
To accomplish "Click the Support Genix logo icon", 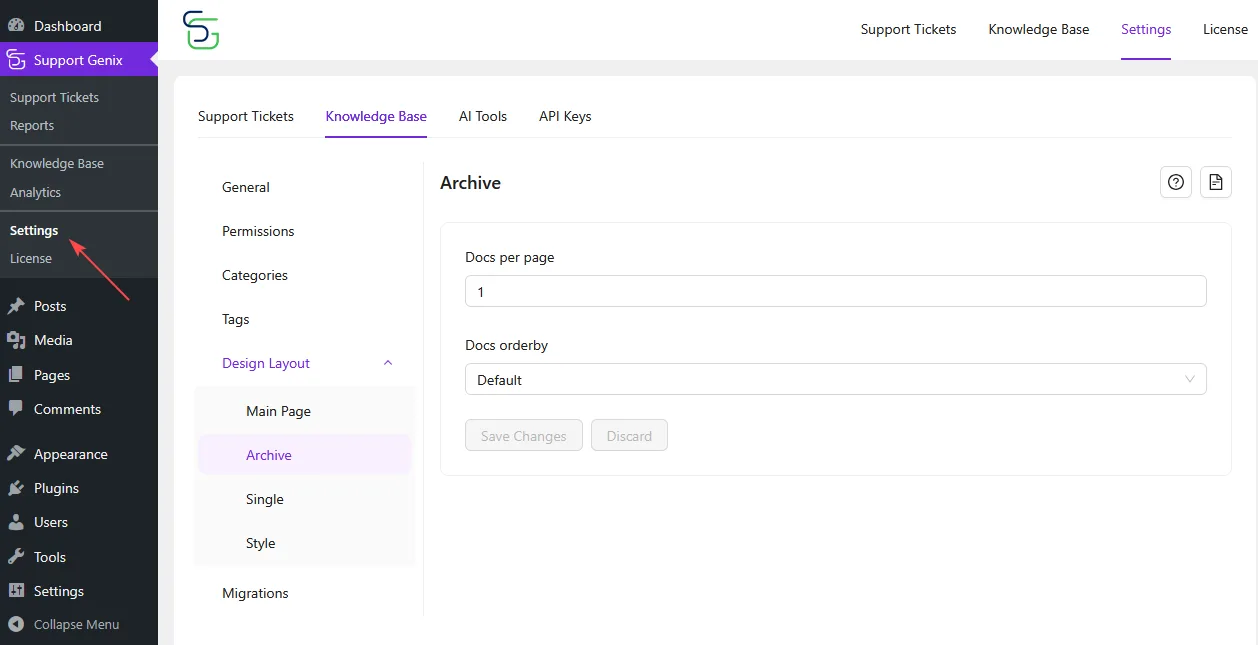I will (201, 30).
